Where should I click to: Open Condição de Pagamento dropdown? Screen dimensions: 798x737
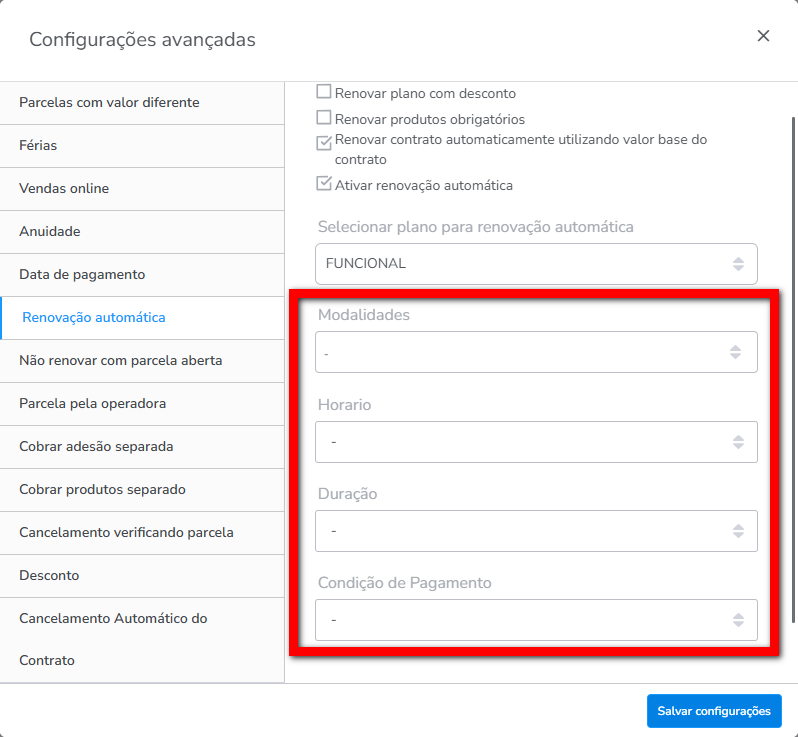click(x=535, y=620)
